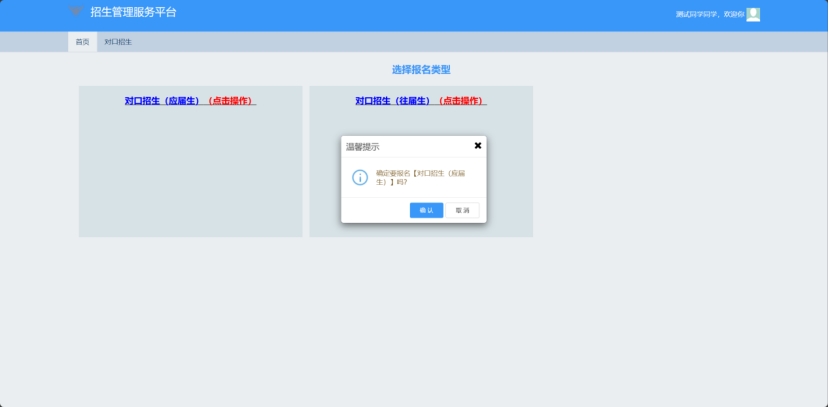Click the blue info icon in dialog
The width and height of the screenshot is (829, 407).
(360, 177)
